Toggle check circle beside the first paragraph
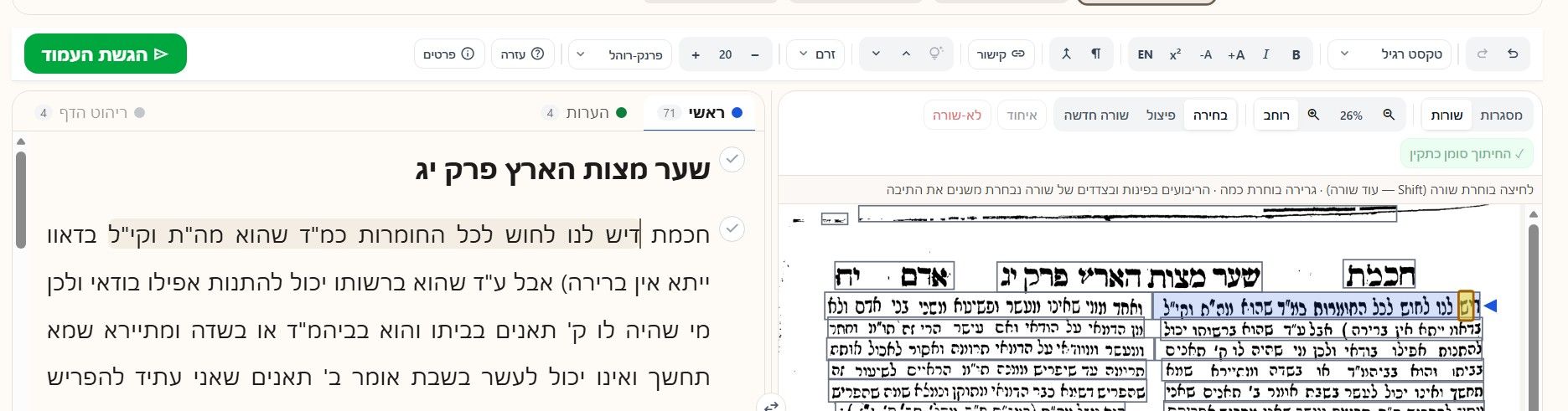The image size is (1568, 411). pos(732,228)
